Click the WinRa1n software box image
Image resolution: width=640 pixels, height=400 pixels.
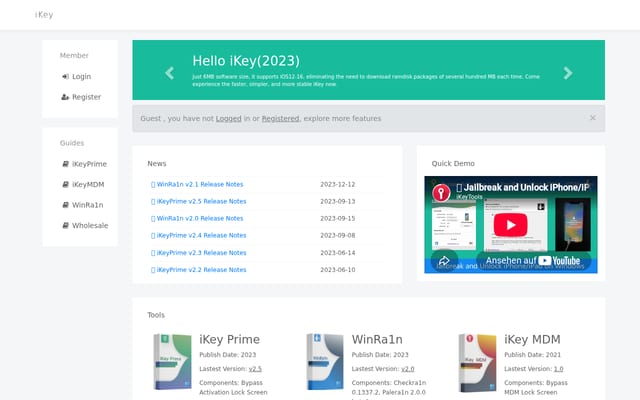click(325, 362)
